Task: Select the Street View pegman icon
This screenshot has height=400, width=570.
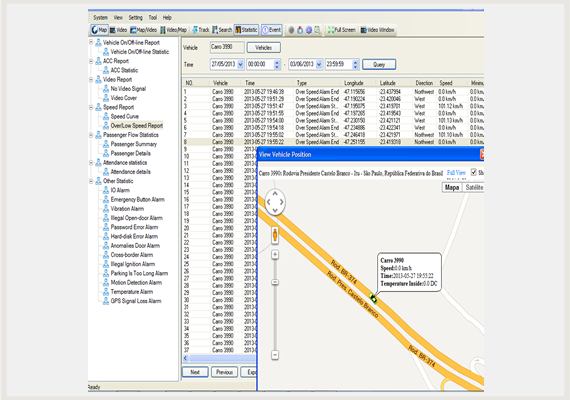Action: click(x=275, y=235)
